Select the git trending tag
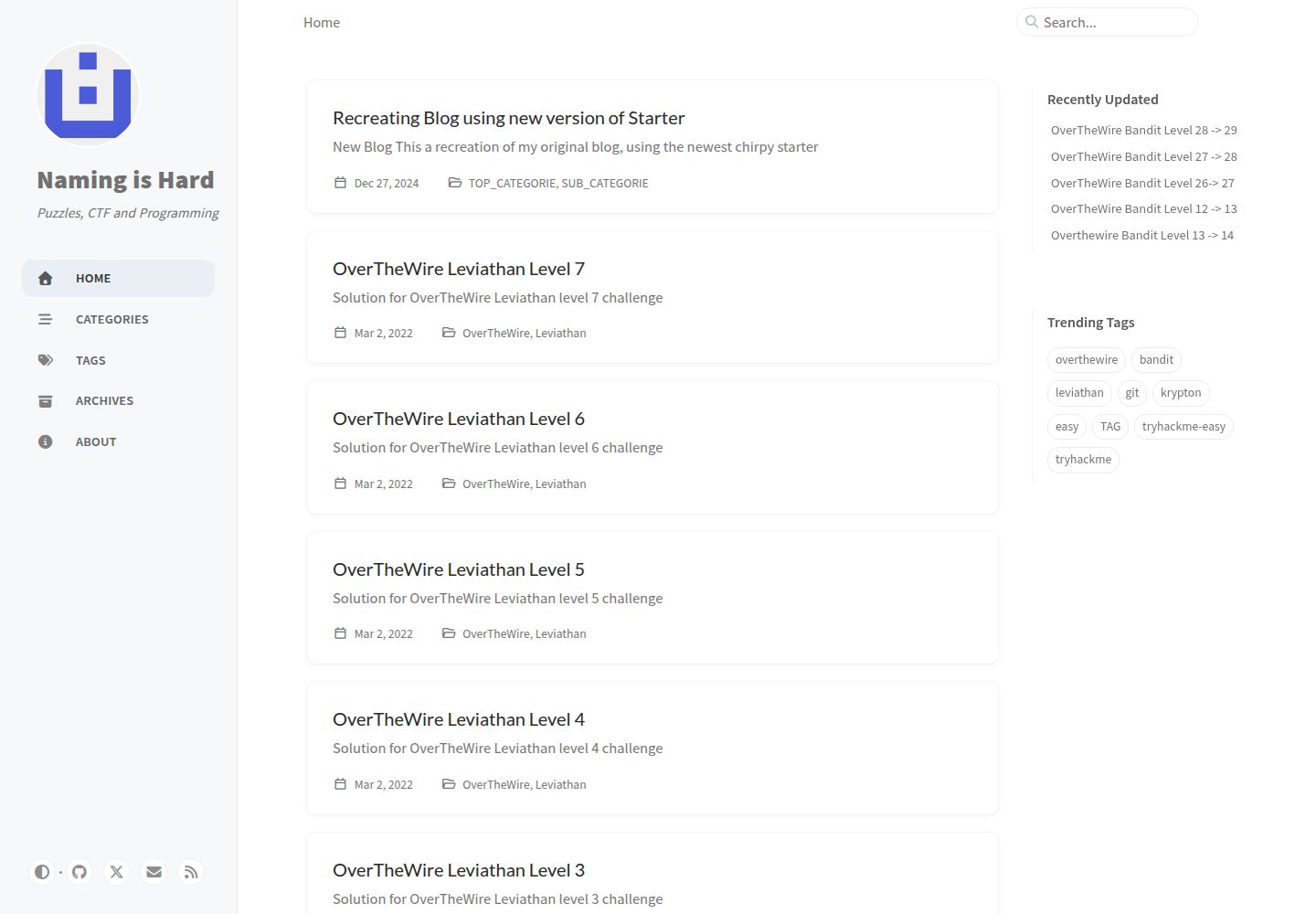Viewport: 1316px width, 914px height. pos(1132,393)
